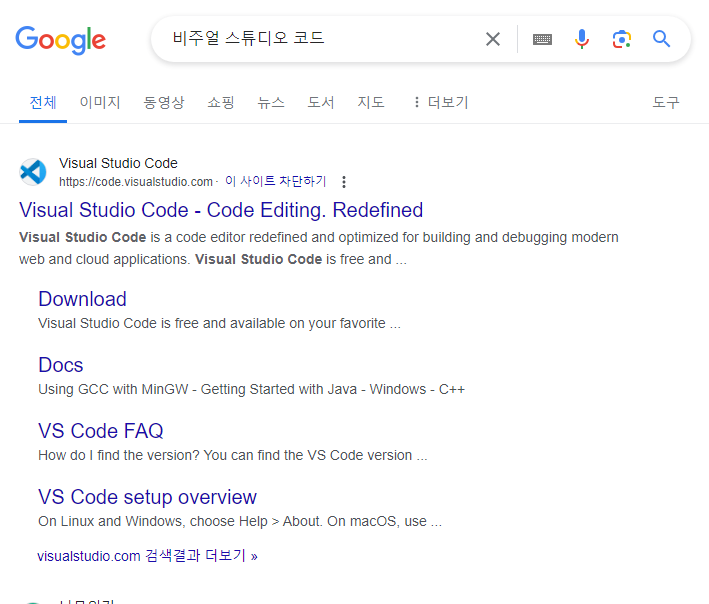Click visualstudio.com 검색결과 더보기 link

click(x=147, y=556)
